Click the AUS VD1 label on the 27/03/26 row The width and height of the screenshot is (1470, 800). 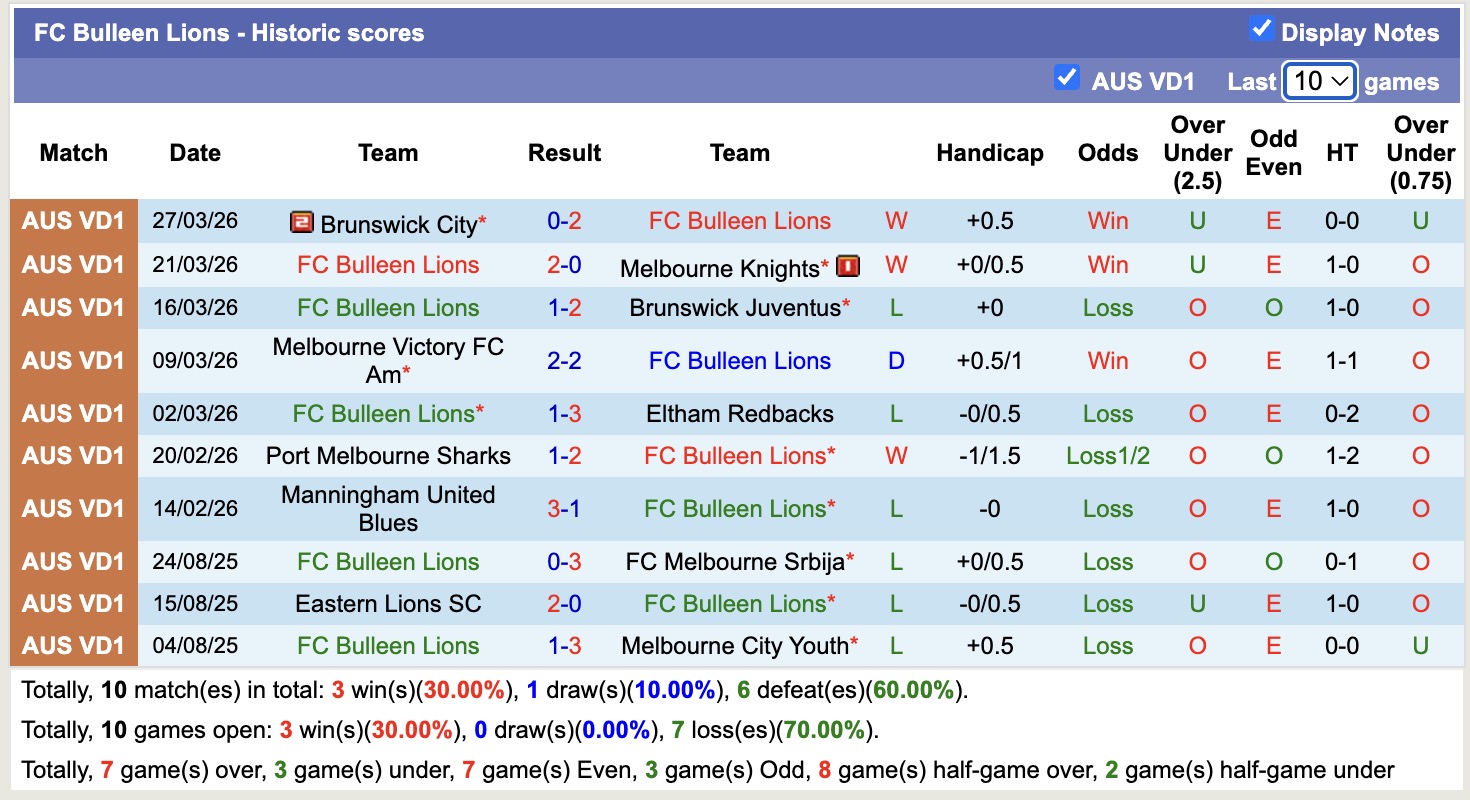point(72,222)
